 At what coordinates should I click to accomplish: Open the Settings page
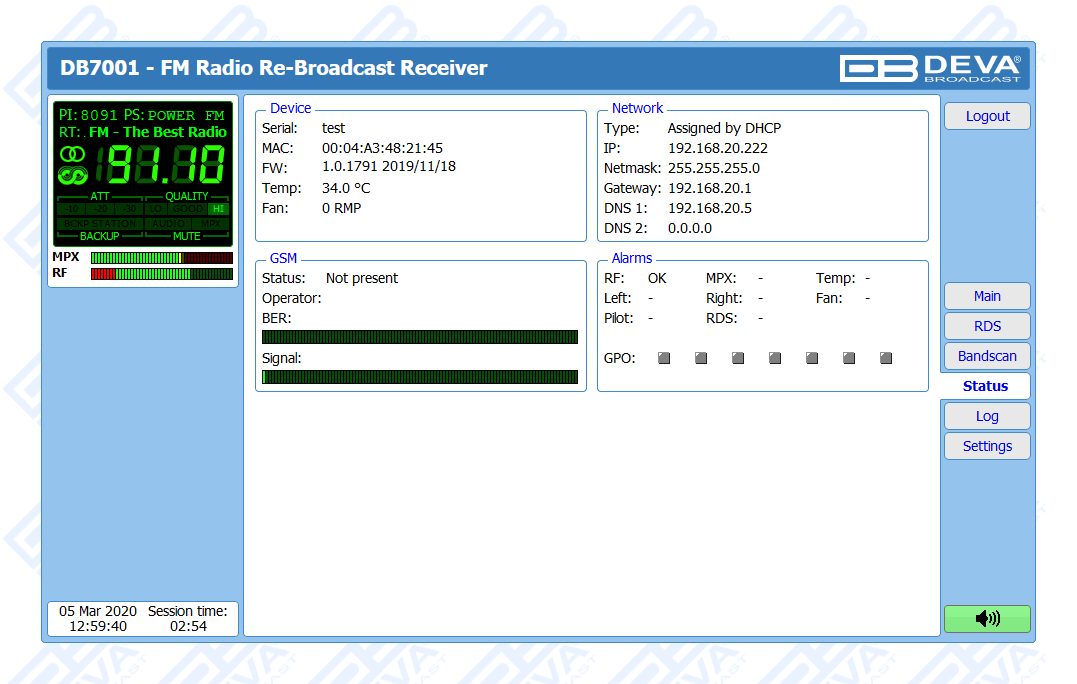(x=987, y=446)
